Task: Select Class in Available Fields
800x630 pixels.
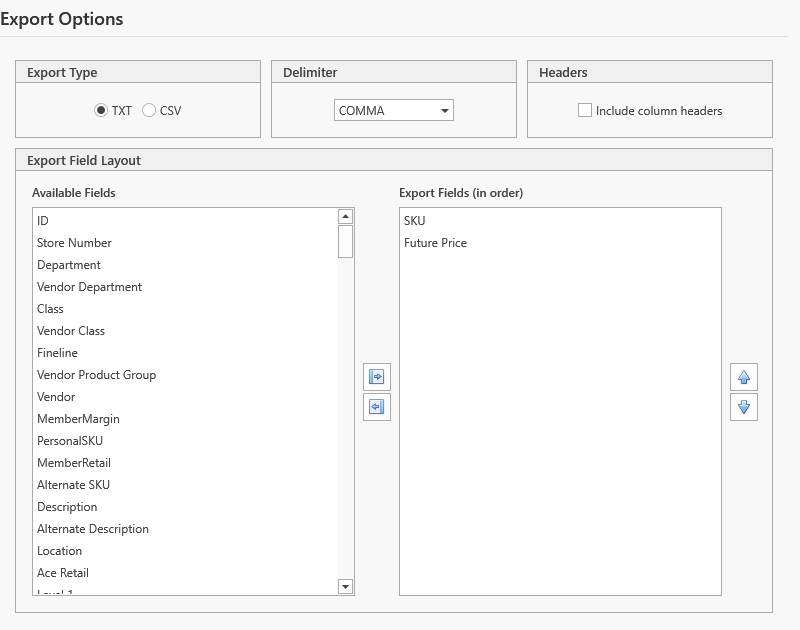Action: coord(184,309)
